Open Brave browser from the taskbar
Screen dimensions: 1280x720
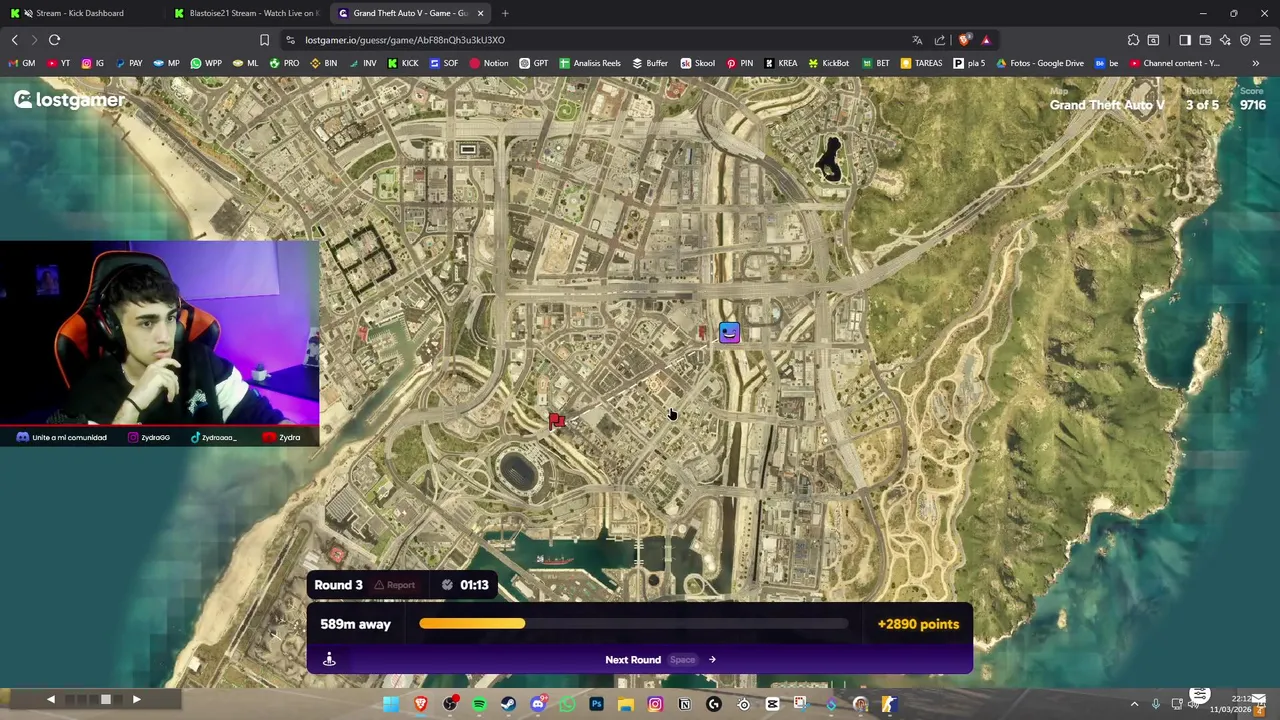[x=421, y=705]
